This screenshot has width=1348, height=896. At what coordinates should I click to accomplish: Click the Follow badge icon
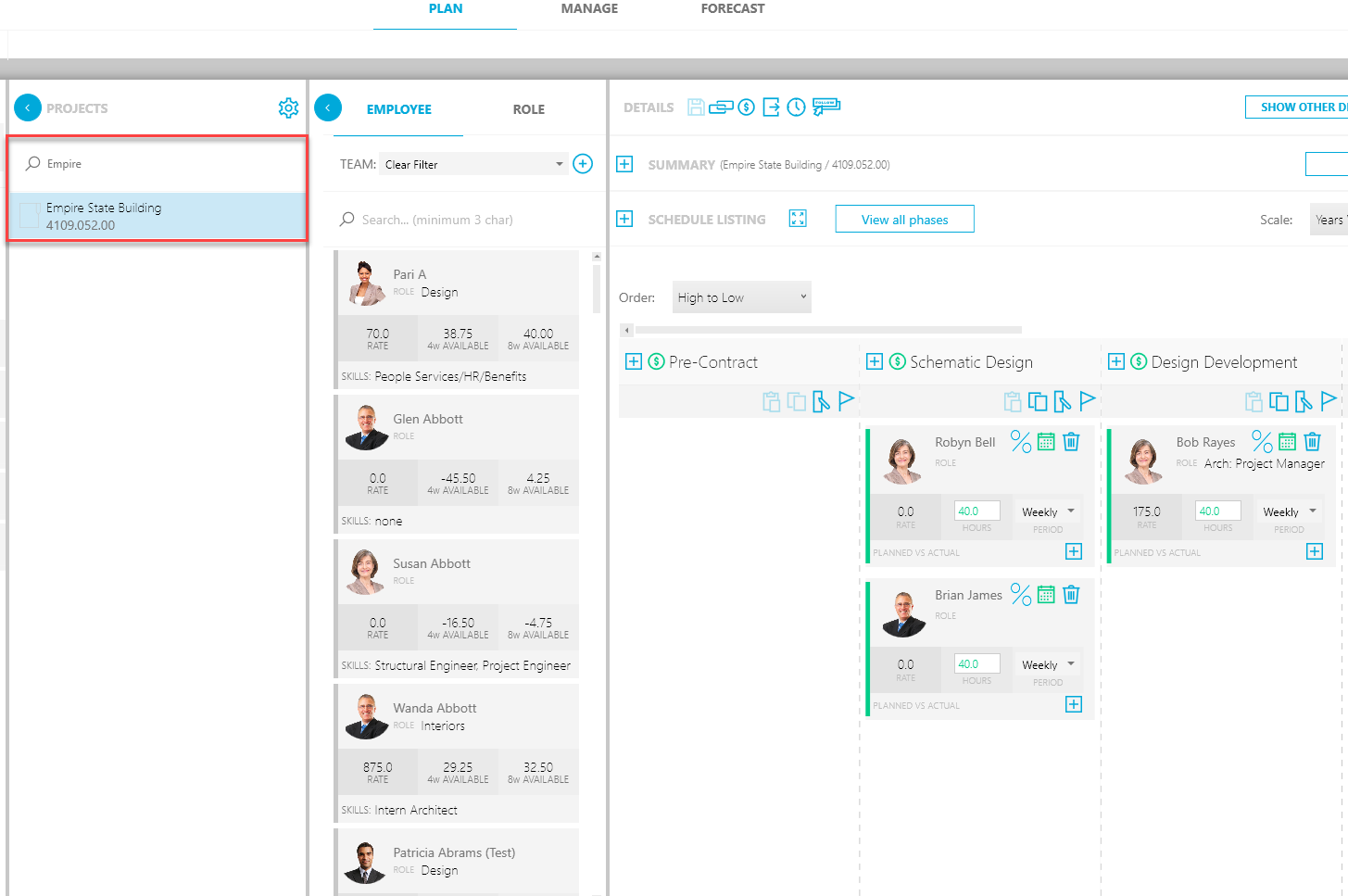click(x=825, y=106)
